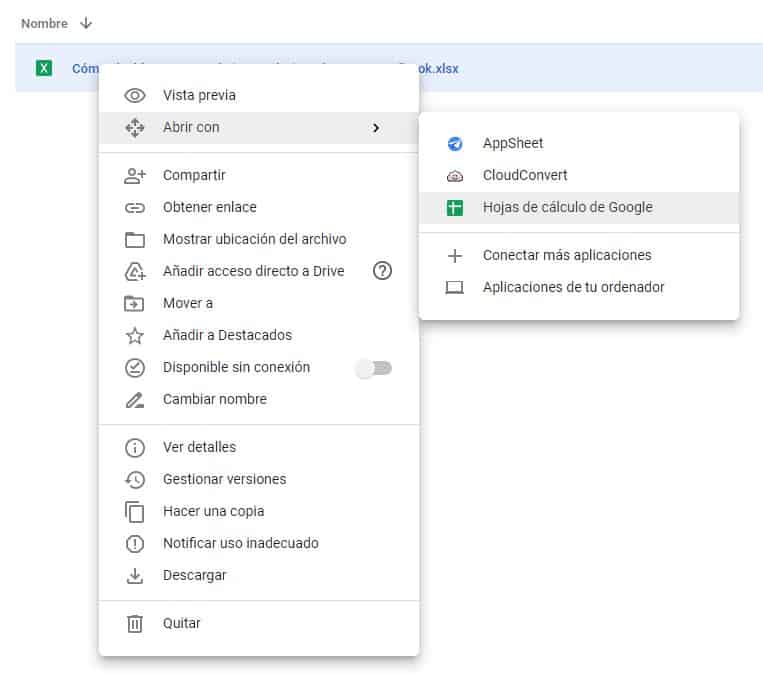Open Ver detalles entry
Viewport: 763px width, 696px height.
259,448
